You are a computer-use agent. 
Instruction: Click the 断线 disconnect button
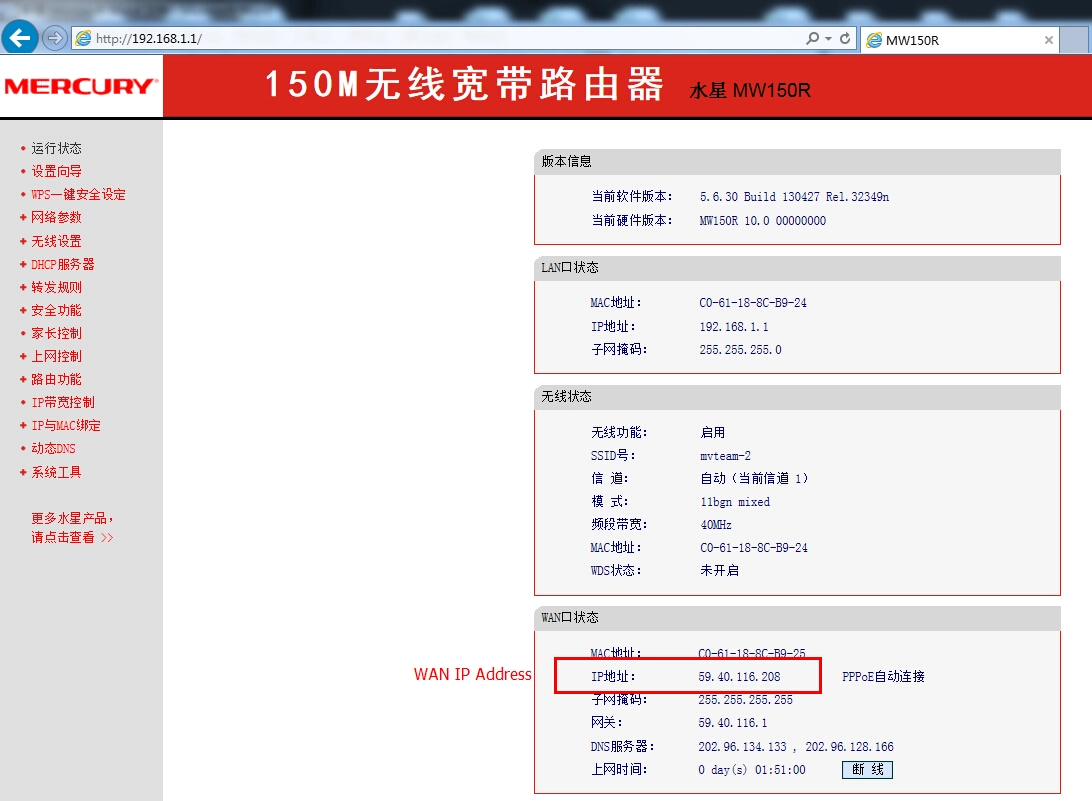[867, 770]
